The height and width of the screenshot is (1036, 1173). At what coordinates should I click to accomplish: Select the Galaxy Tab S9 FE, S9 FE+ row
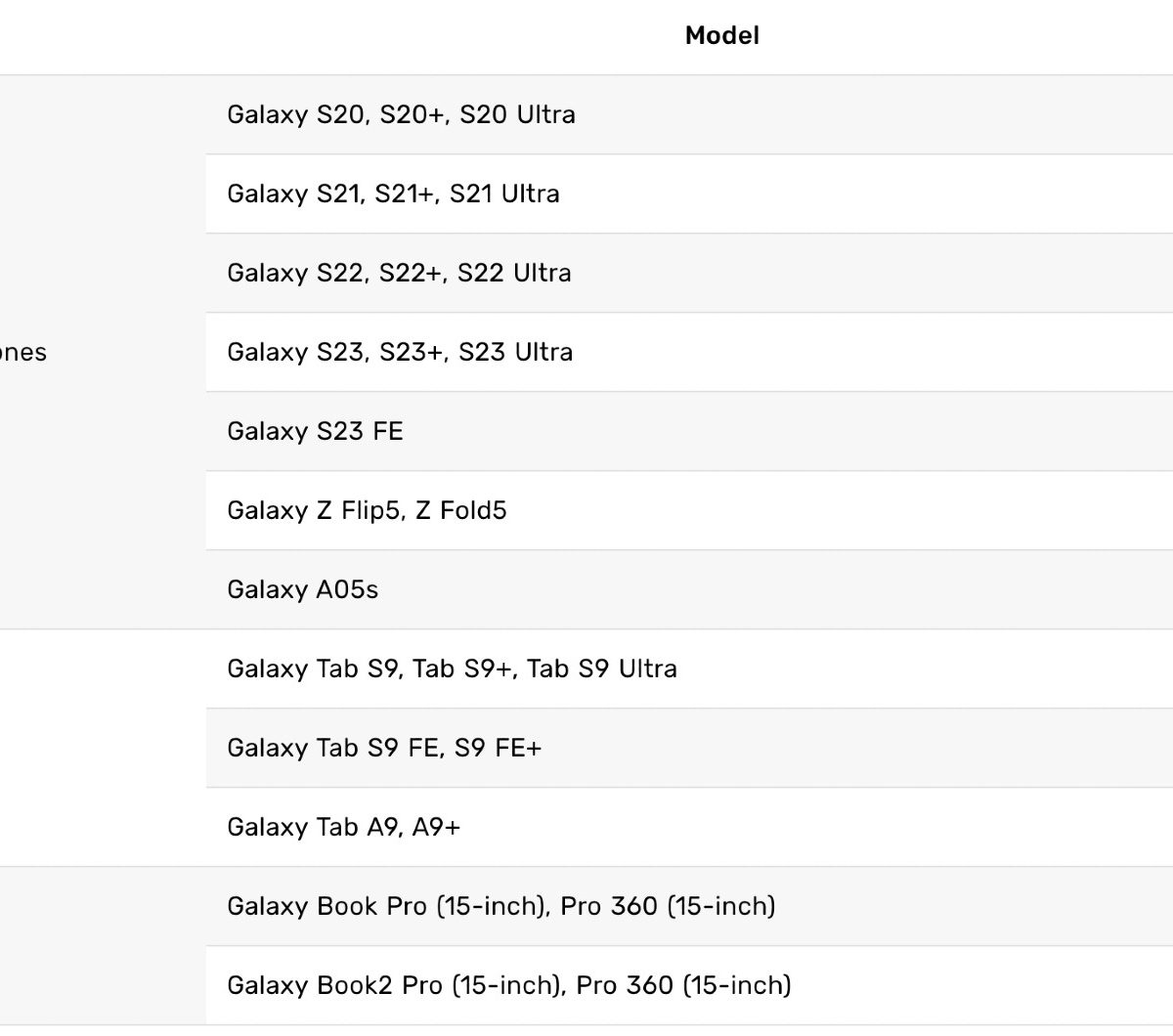coord(384,749)
